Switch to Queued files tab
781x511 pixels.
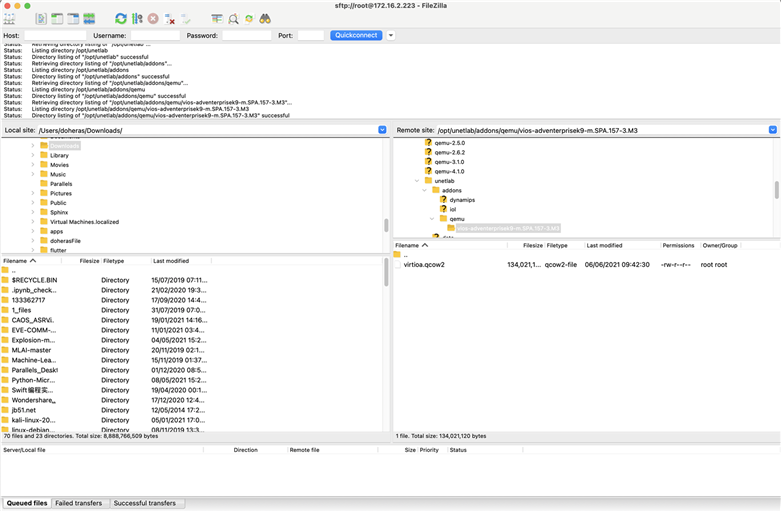[x=27, y=503]
